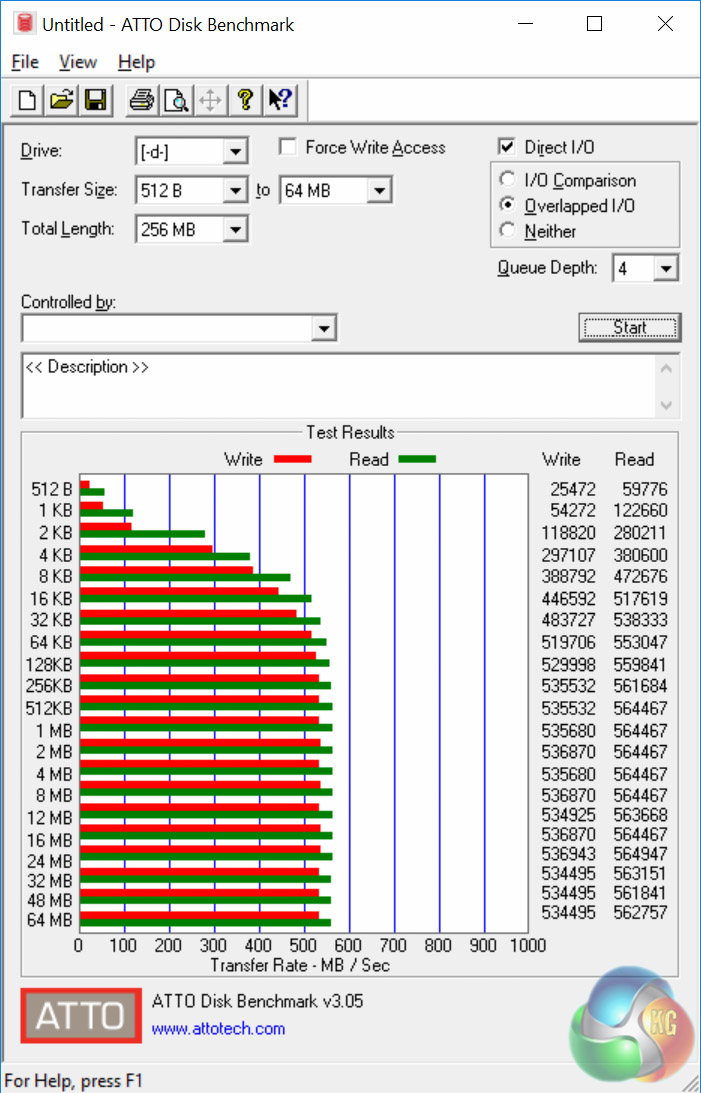Click the red ATTO logo
Screen dimensions: 701x1093
click(81, 1015)
